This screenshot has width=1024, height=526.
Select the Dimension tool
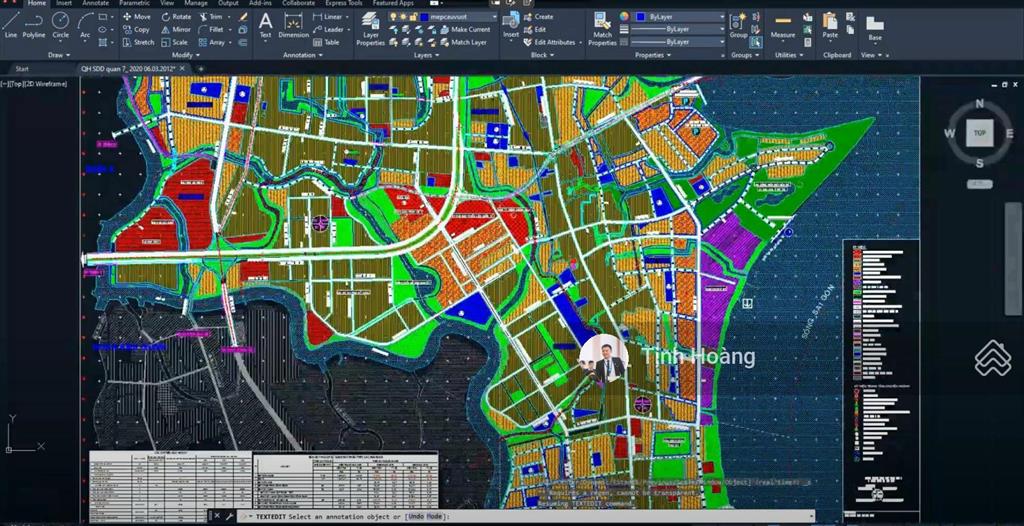click(x=293, y=25)
